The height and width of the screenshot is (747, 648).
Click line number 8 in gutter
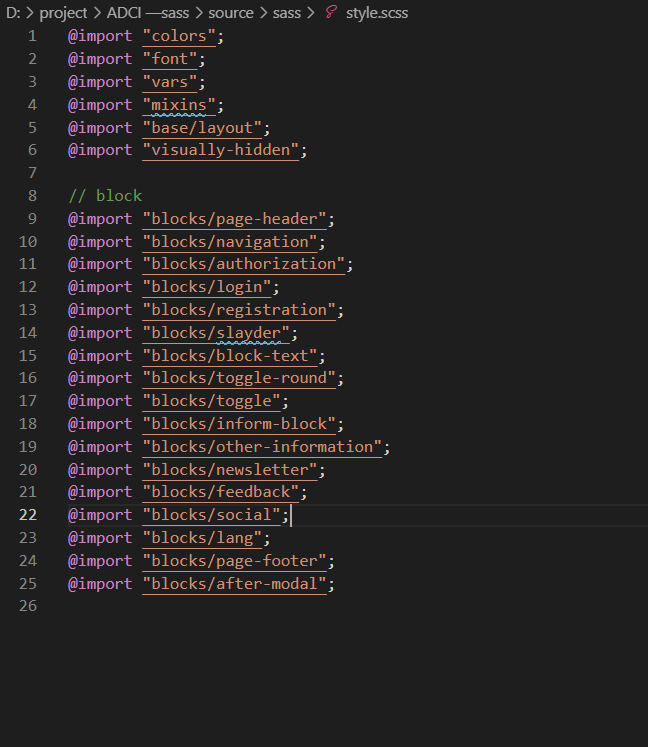click(32, 196)
